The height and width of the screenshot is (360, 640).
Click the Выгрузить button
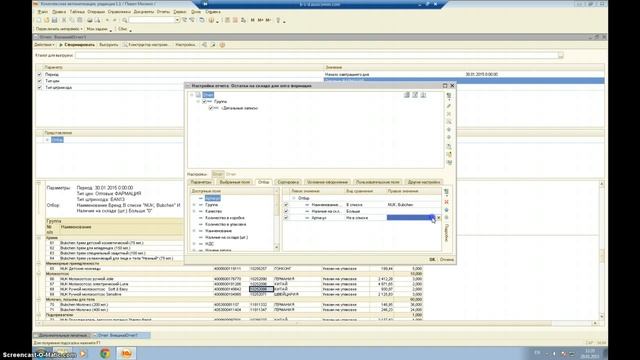pyautogui.click(x=109, y=45)
